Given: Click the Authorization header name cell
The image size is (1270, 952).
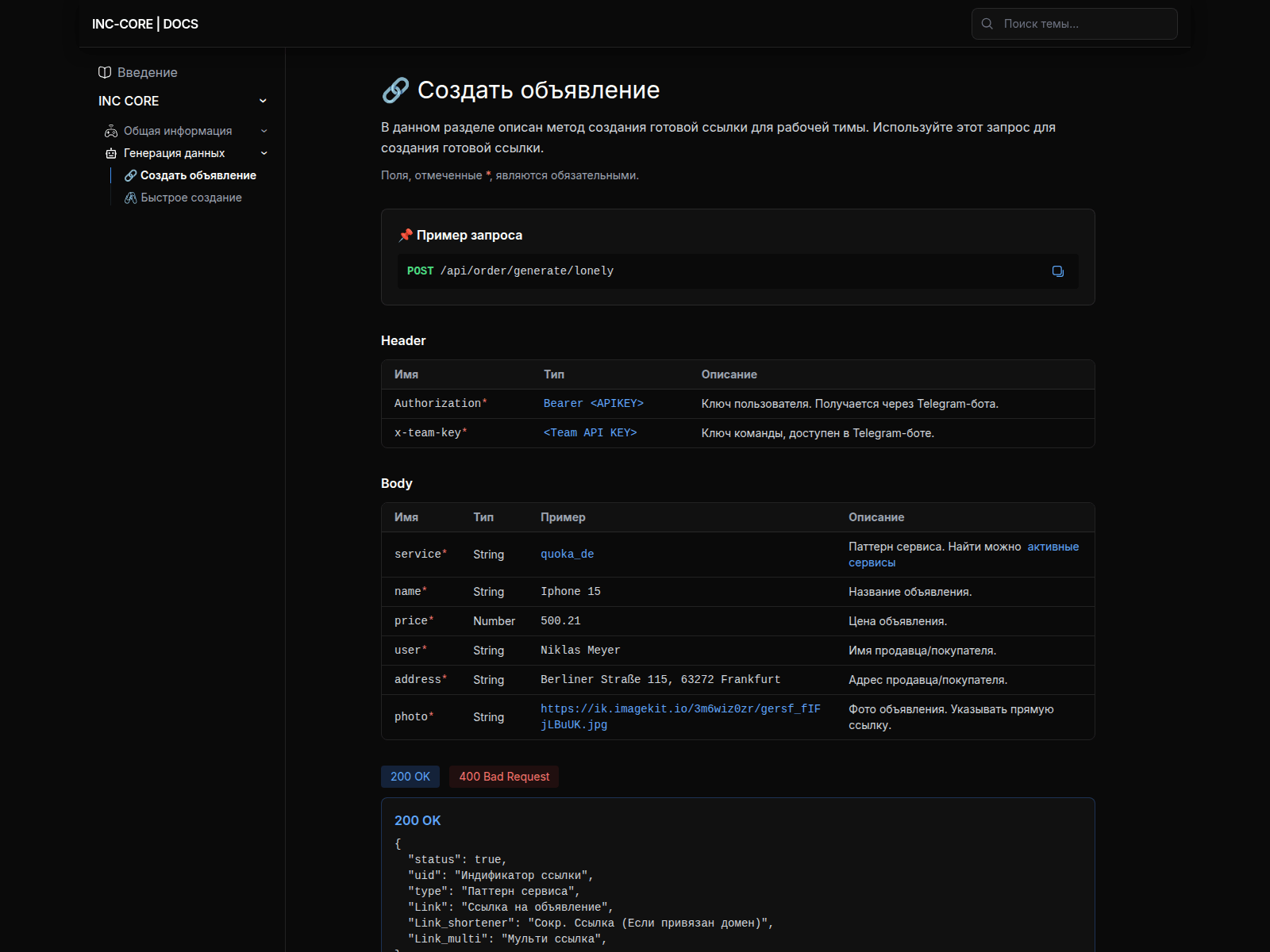Looking at the screenshot, I should [x=441, y=404].
